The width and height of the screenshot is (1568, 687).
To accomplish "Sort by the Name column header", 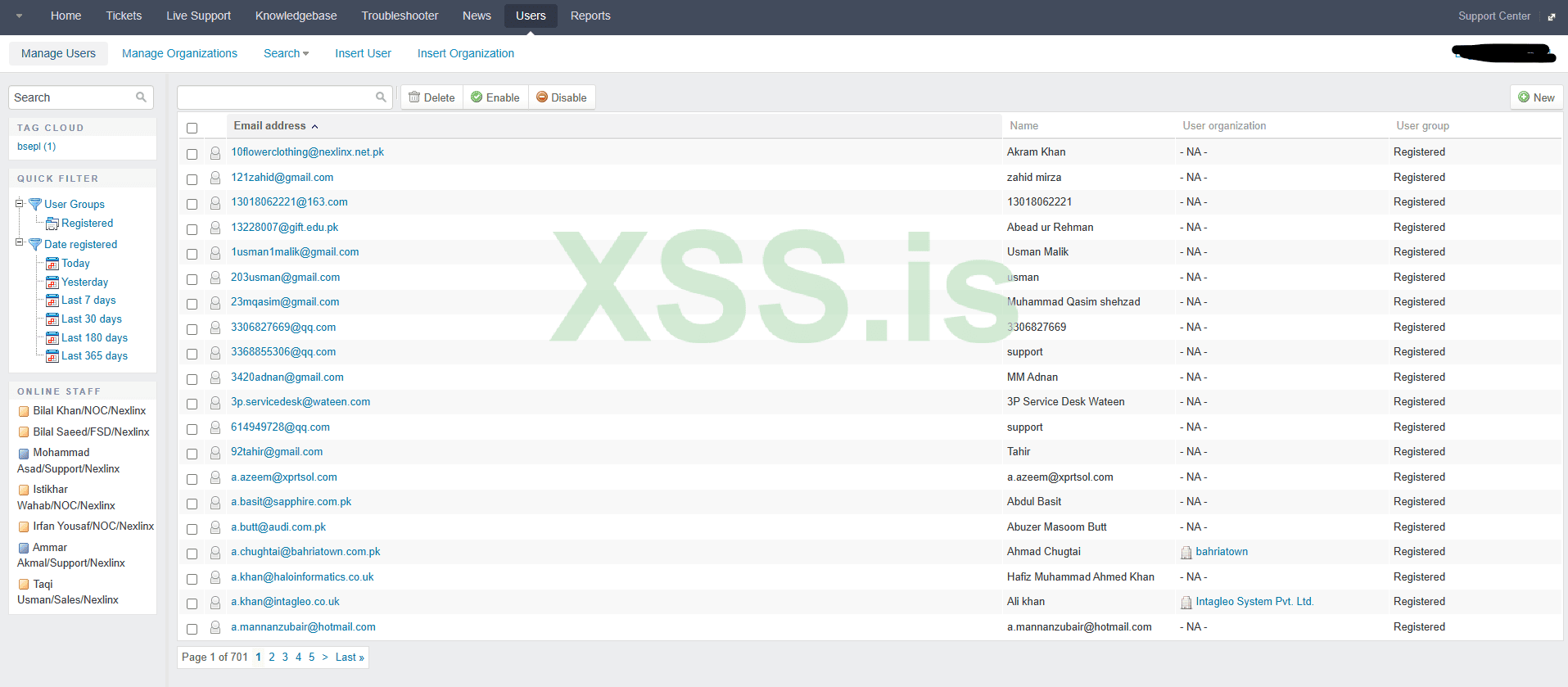I will click(x=1023, y=125).
